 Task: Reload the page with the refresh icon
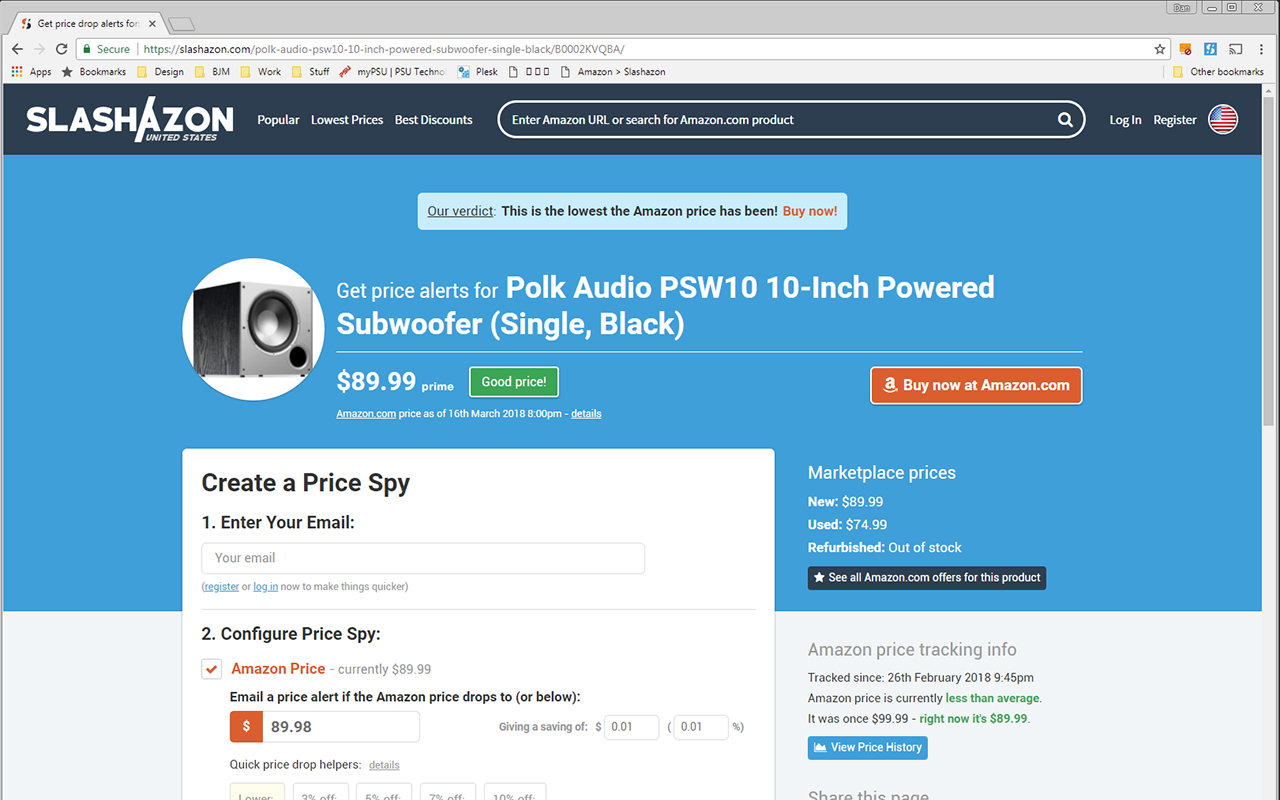pos(62,49)
